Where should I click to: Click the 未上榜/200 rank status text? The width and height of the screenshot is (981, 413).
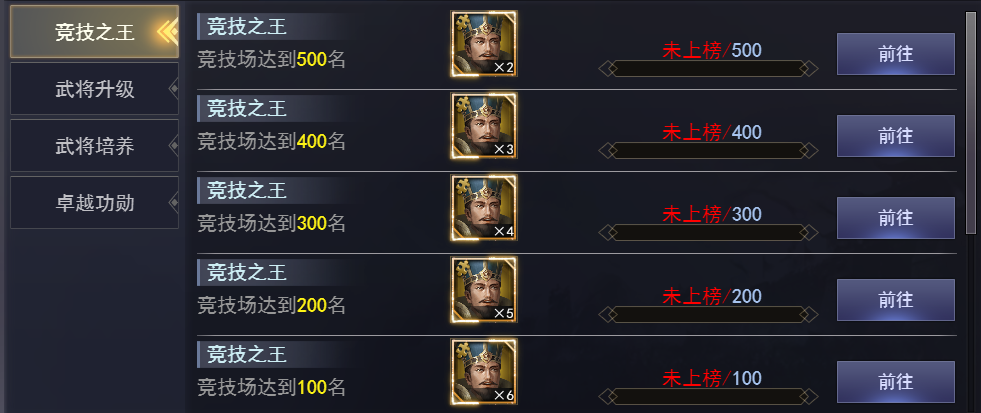[712, 296]
